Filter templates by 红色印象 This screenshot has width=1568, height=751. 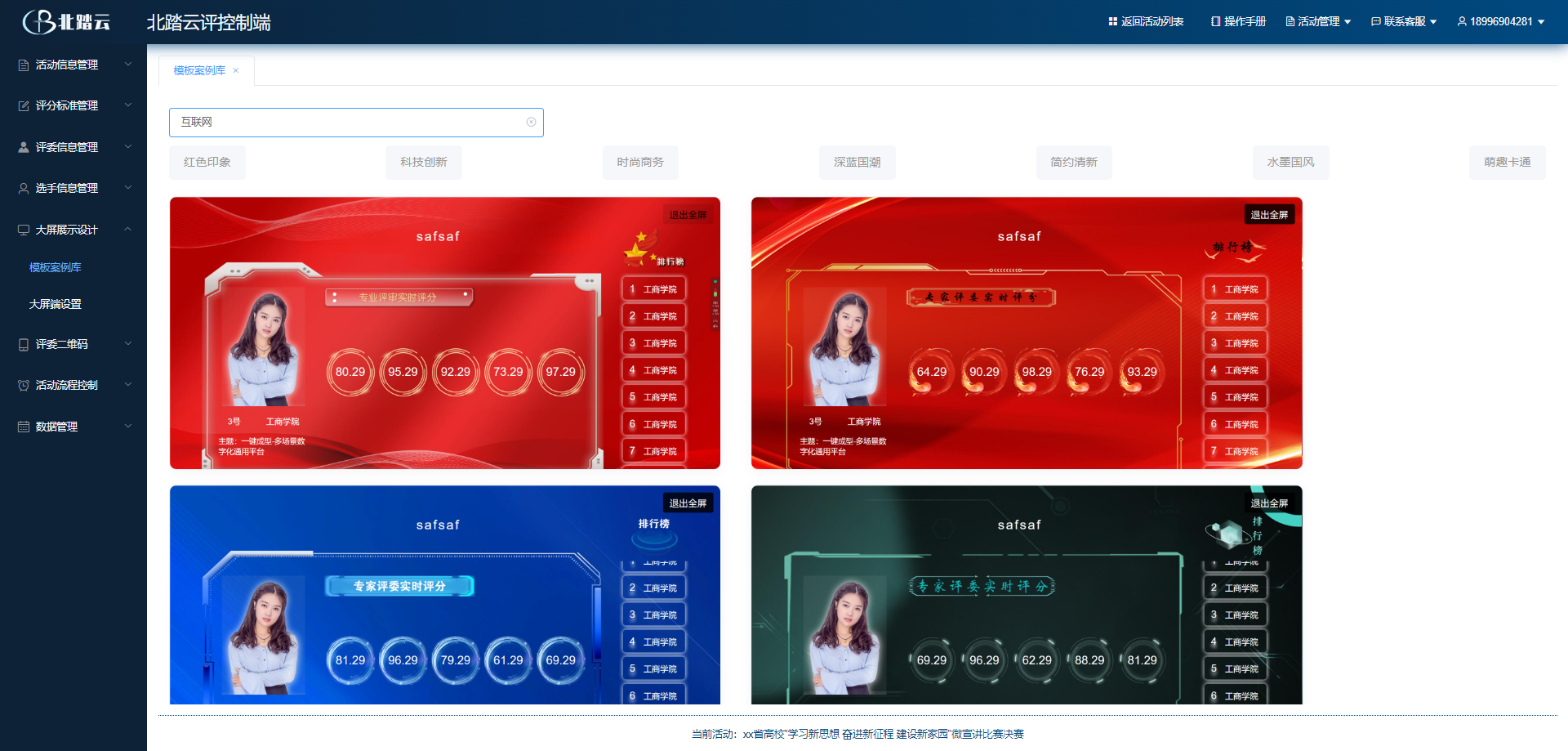coord(207,163)
